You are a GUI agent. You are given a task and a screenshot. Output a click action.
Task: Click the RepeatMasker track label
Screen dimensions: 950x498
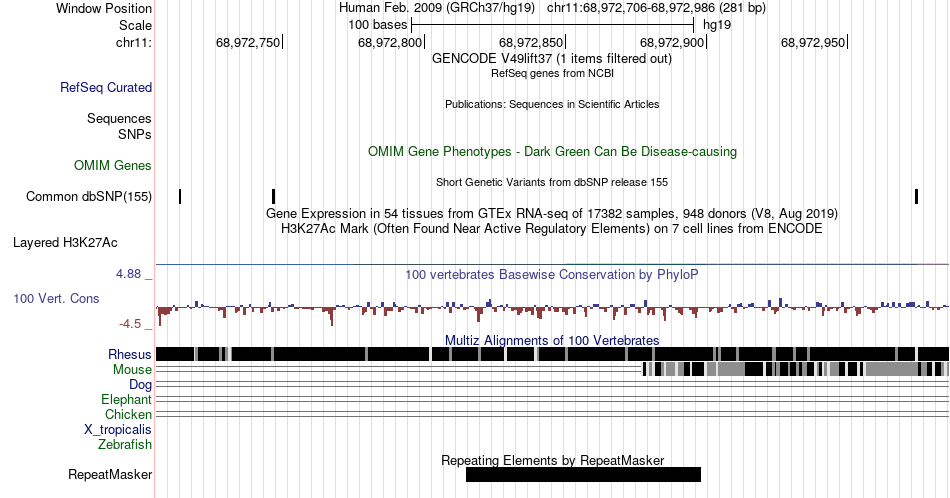(110, 474)
